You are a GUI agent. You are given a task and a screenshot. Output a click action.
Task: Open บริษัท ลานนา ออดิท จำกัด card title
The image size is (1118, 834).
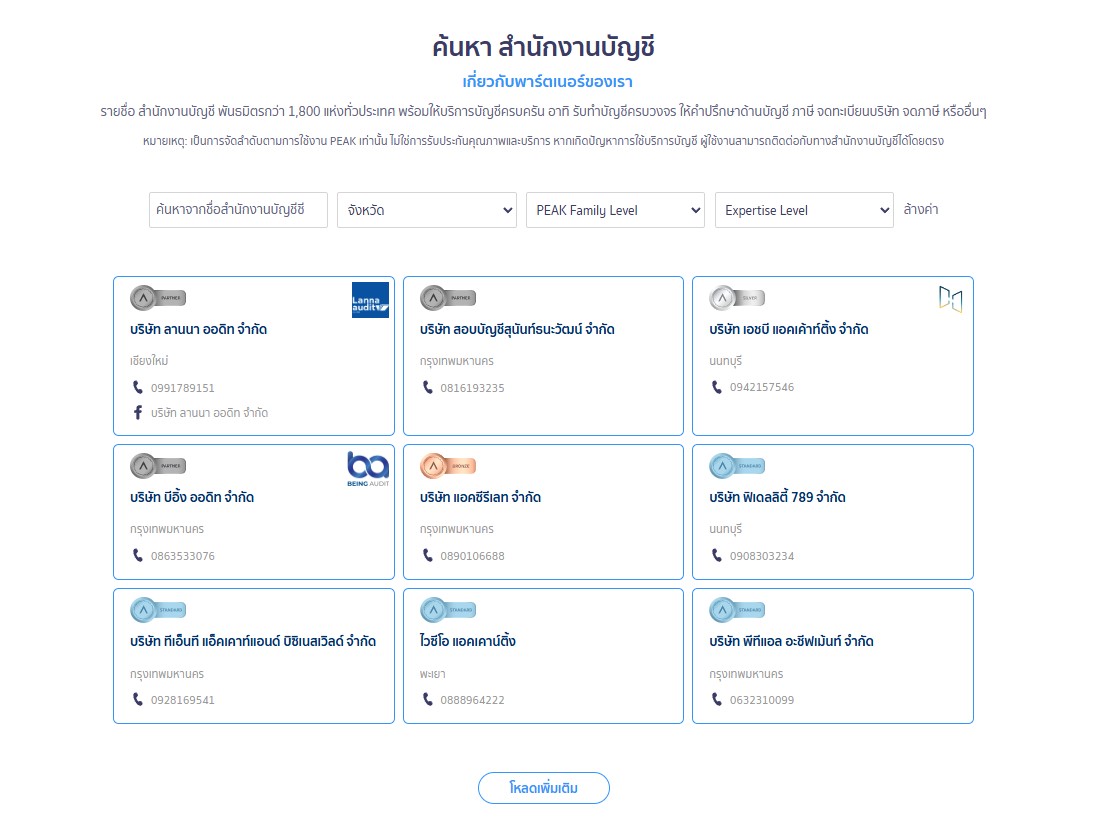pos(198,329)
